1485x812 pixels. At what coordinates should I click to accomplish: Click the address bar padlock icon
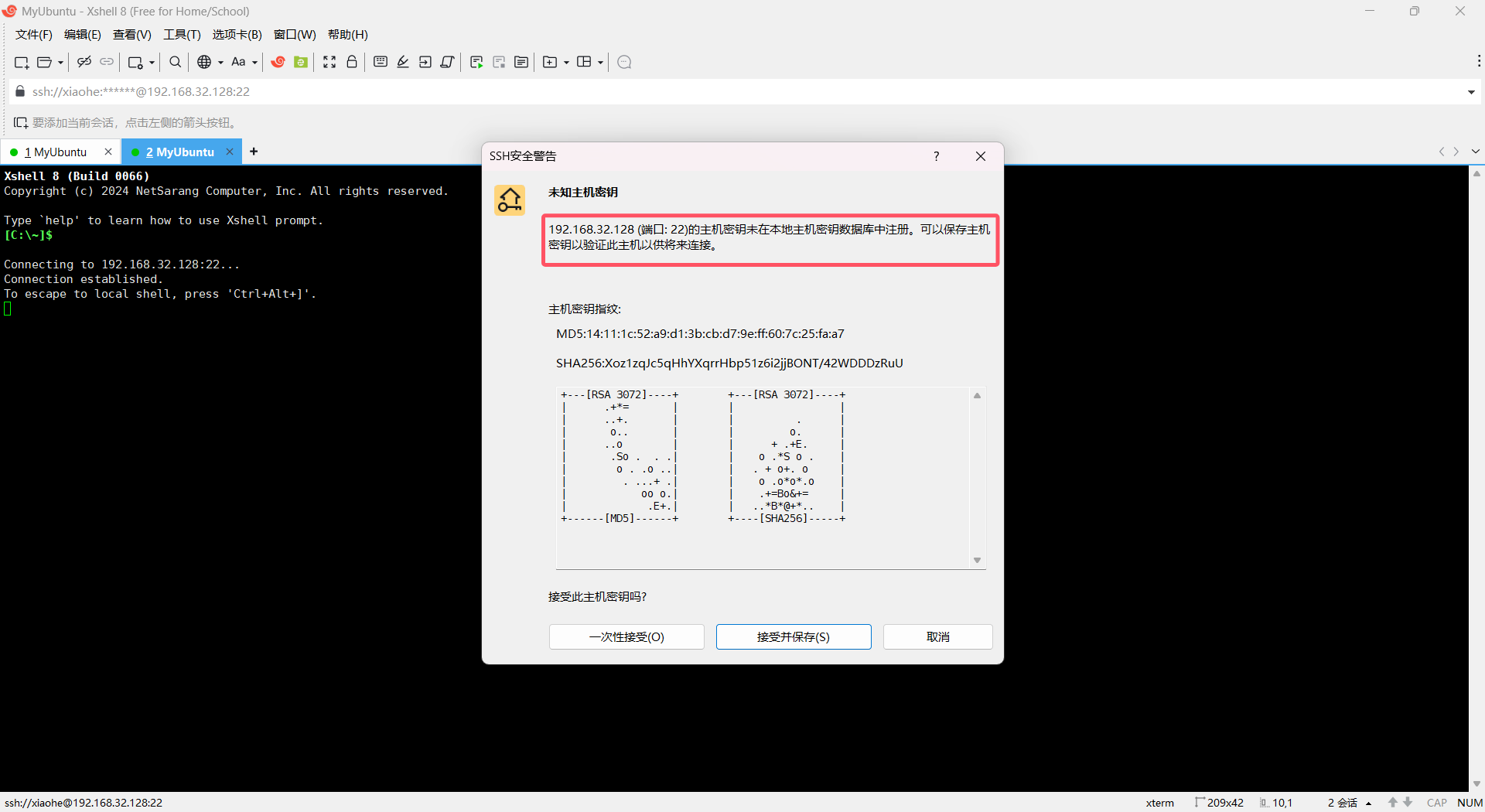pyautogui.click(x=19, y=91)
